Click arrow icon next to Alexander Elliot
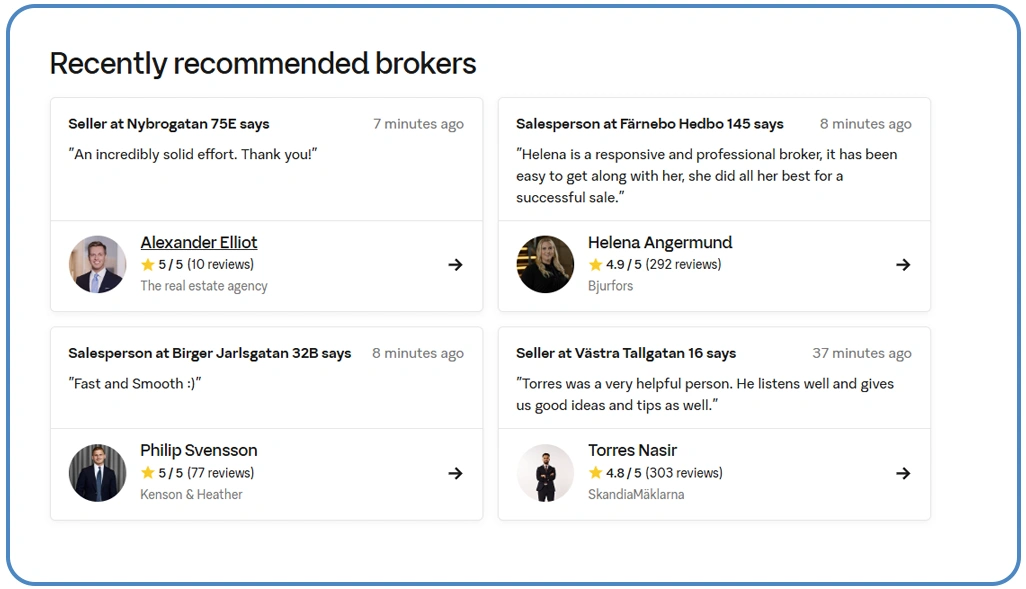Viewport: 1026px width, 589px height. click(455, 265)
